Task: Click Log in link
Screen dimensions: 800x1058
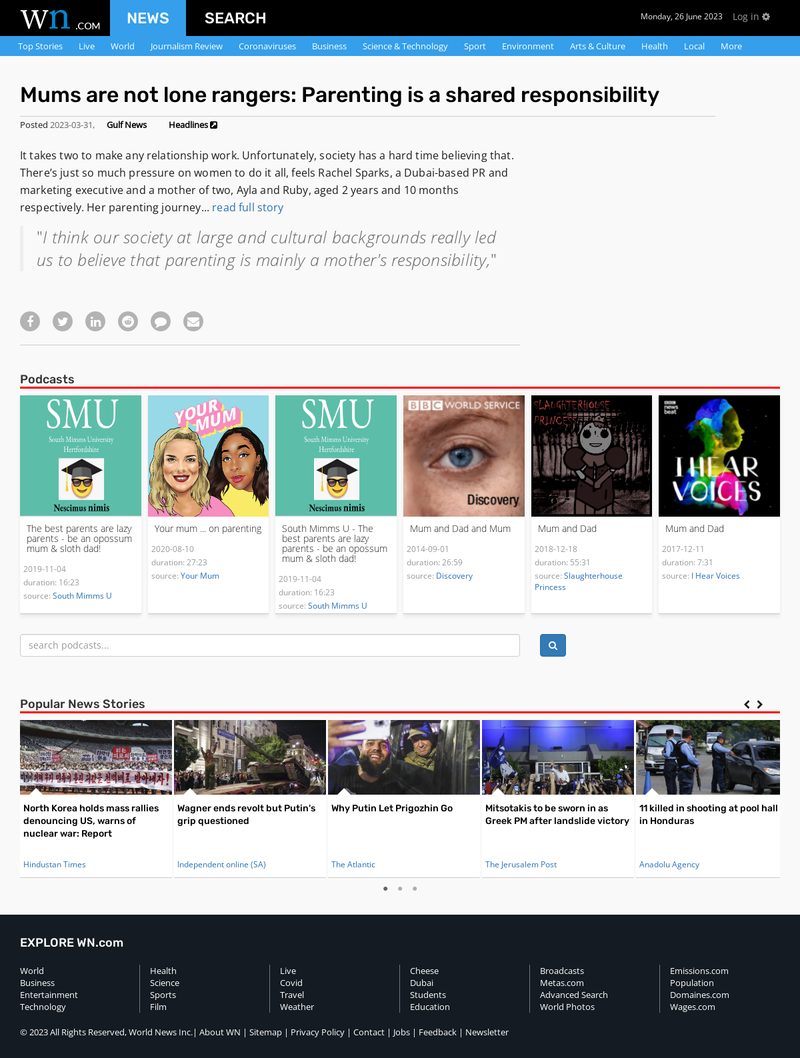Action: (745, 17)
